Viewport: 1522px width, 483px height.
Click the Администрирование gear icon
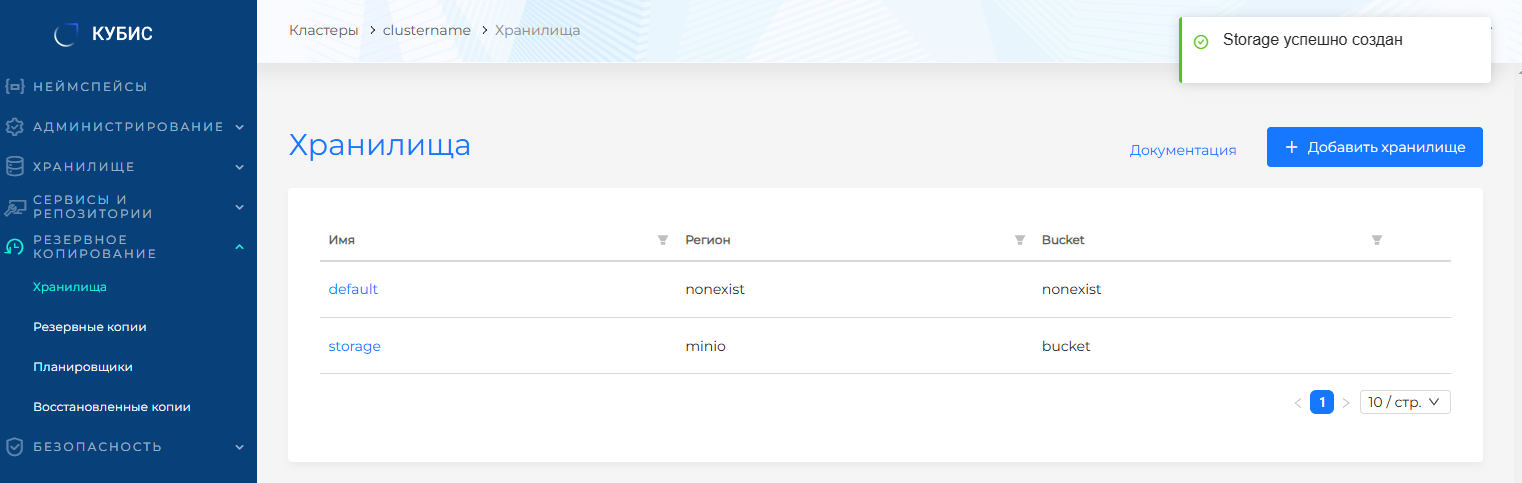coord(14,127)
